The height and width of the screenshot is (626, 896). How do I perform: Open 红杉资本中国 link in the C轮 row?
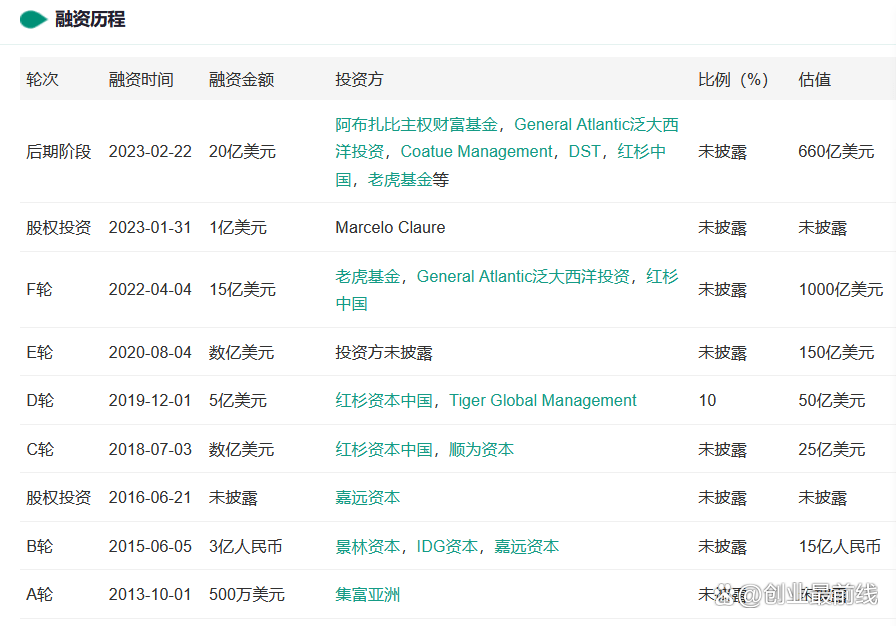[383, 450]
